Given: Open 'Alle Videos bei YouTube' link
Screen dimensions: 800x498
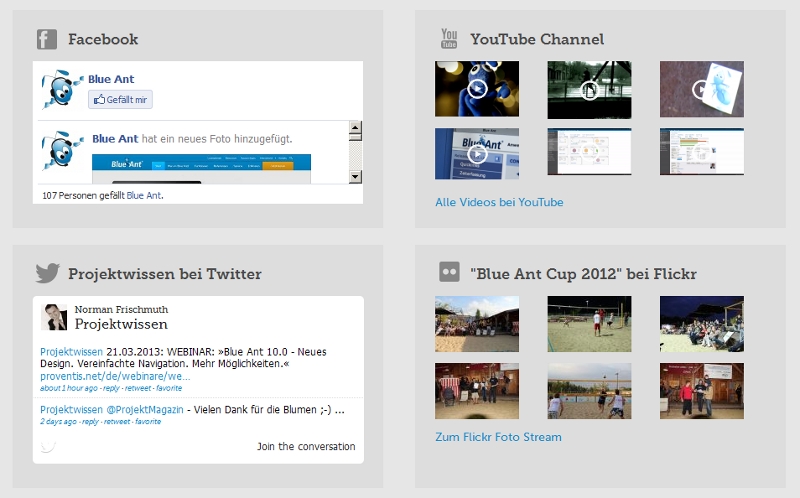Looking at the screenshot, I should [499, 202].
